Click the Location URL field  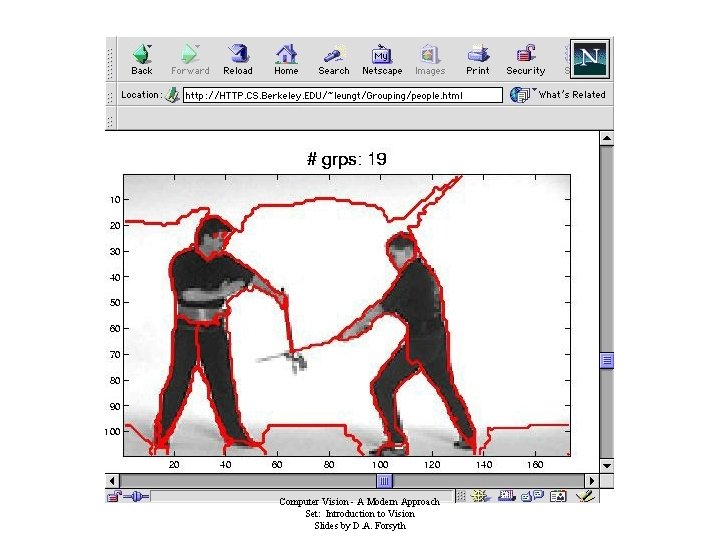pos(343,95)
